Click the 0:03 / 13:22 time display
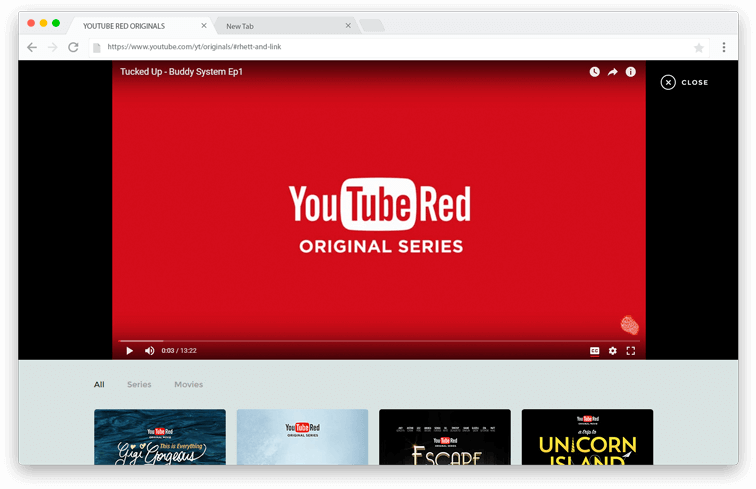The image size is (756, 489). pos(179,351)
